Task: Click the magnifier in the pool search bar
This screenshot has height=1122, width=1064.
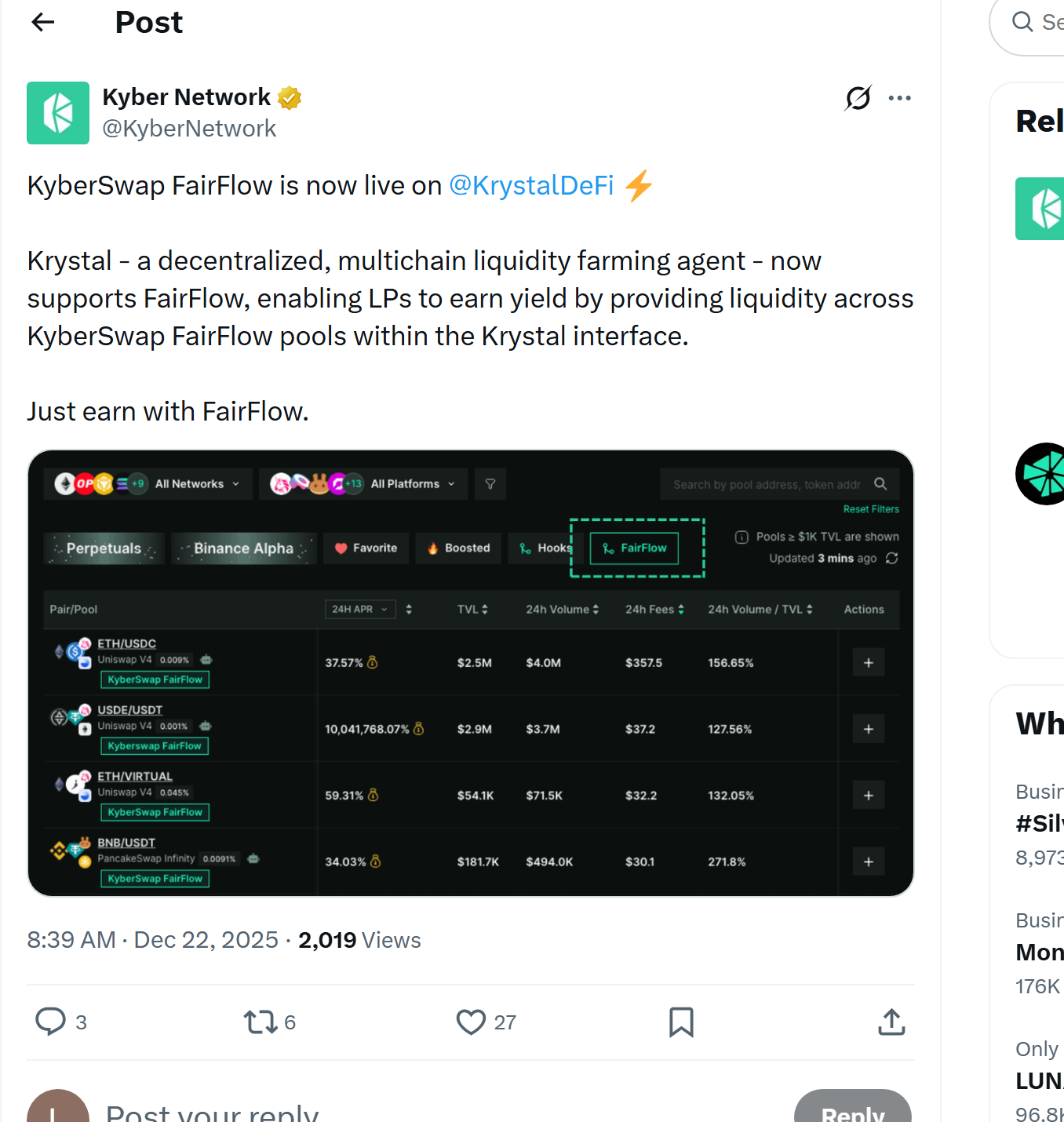Action: [881, 483]
